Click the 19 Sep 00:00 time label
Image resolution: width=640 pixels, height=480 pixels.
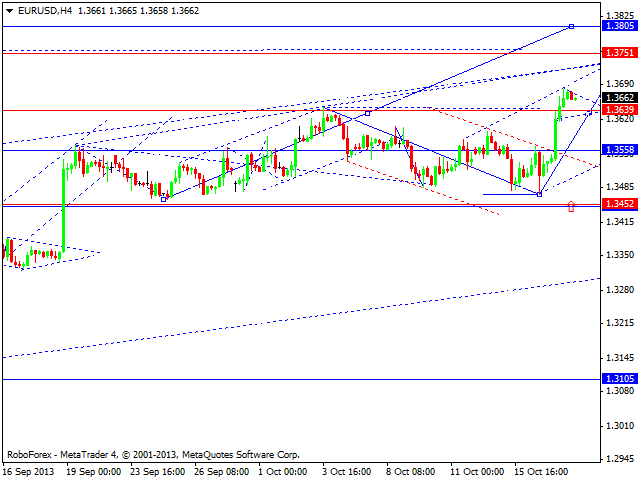tap(94, 471)
